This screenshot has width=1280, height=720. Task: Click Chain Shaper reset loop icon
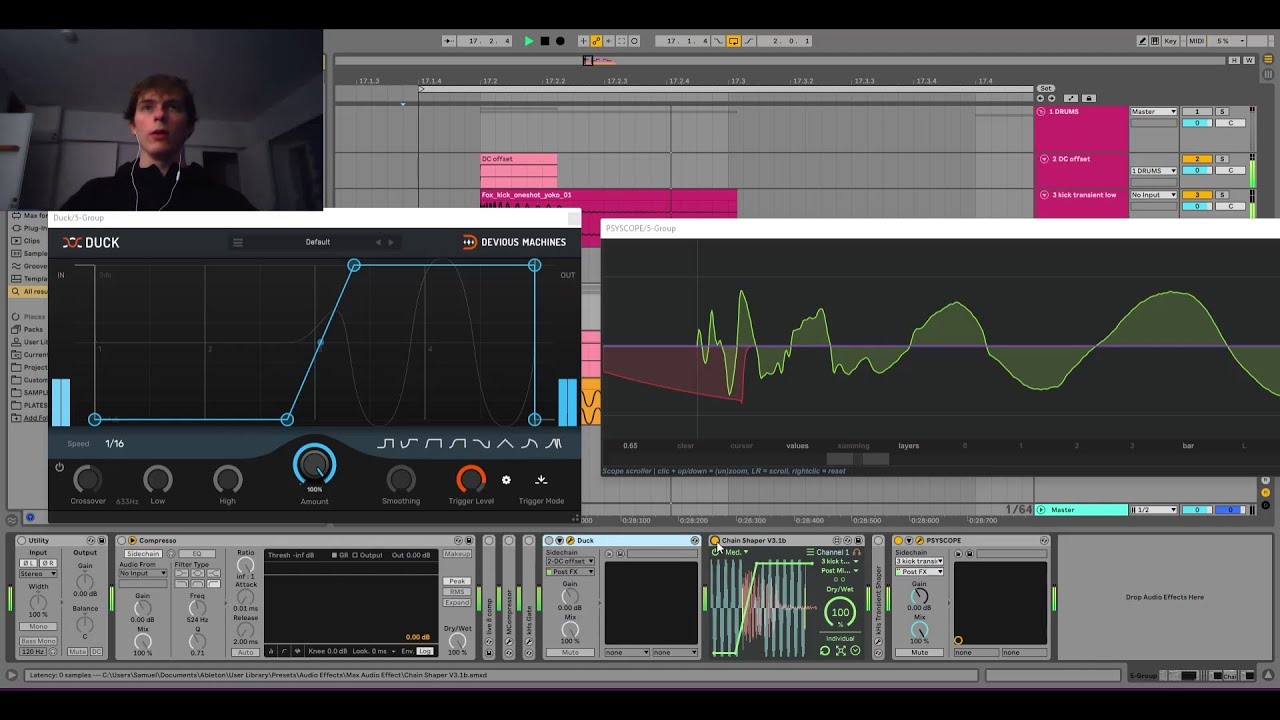[825, 651]
